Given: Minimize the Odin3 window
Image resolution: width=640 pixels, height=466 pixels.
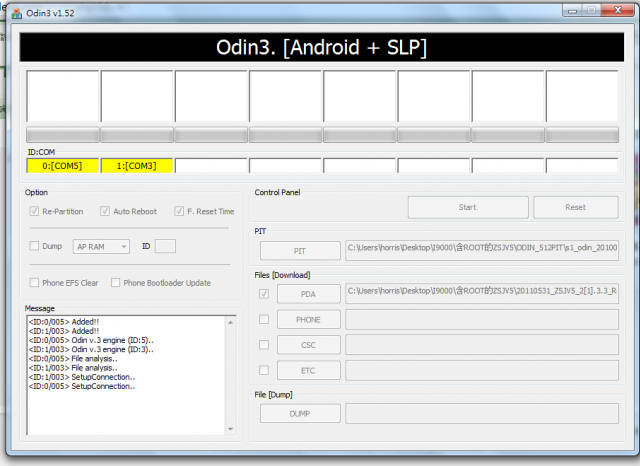Looking at the screenshot, I should 572,11.
